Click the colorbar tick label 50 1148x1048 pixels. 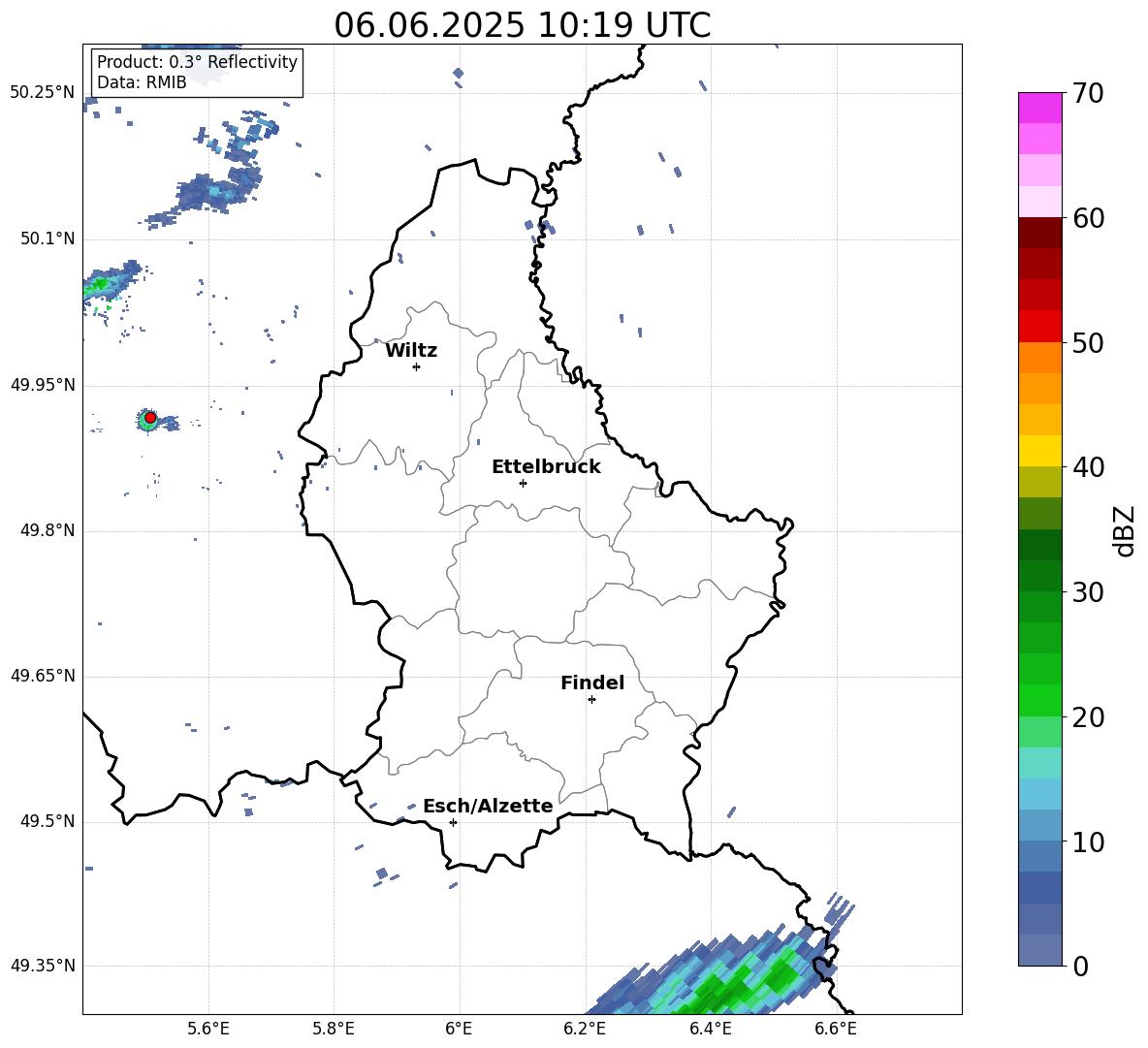(1088, 342)
